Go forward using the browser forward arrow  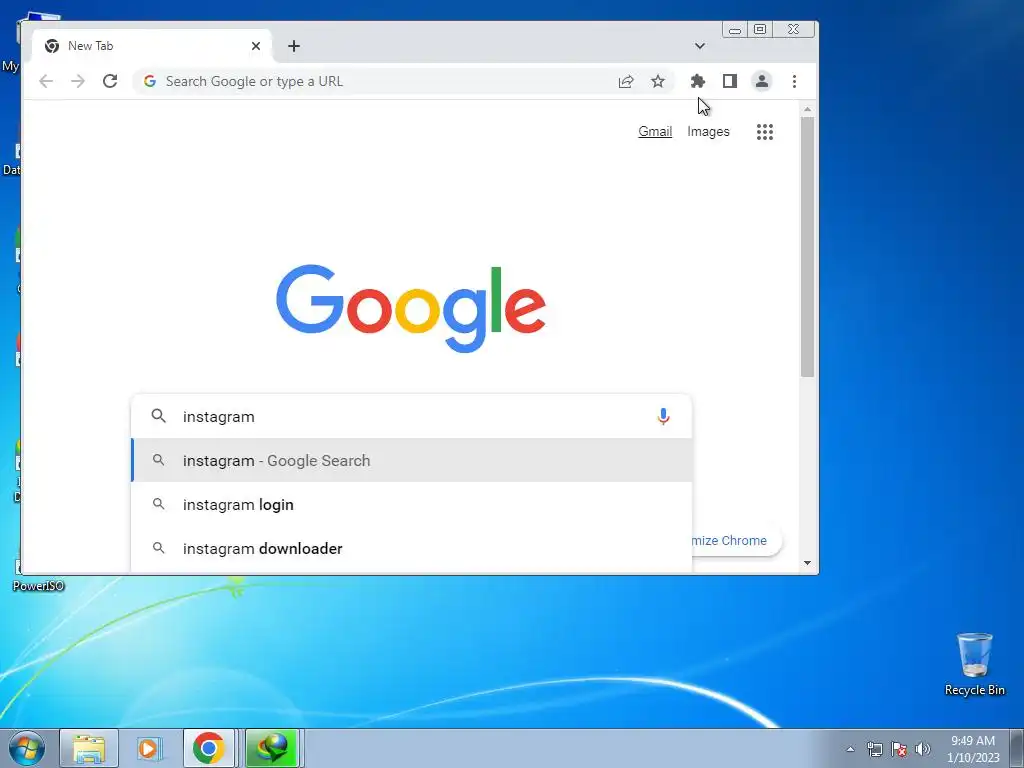(x=78, y=81)
